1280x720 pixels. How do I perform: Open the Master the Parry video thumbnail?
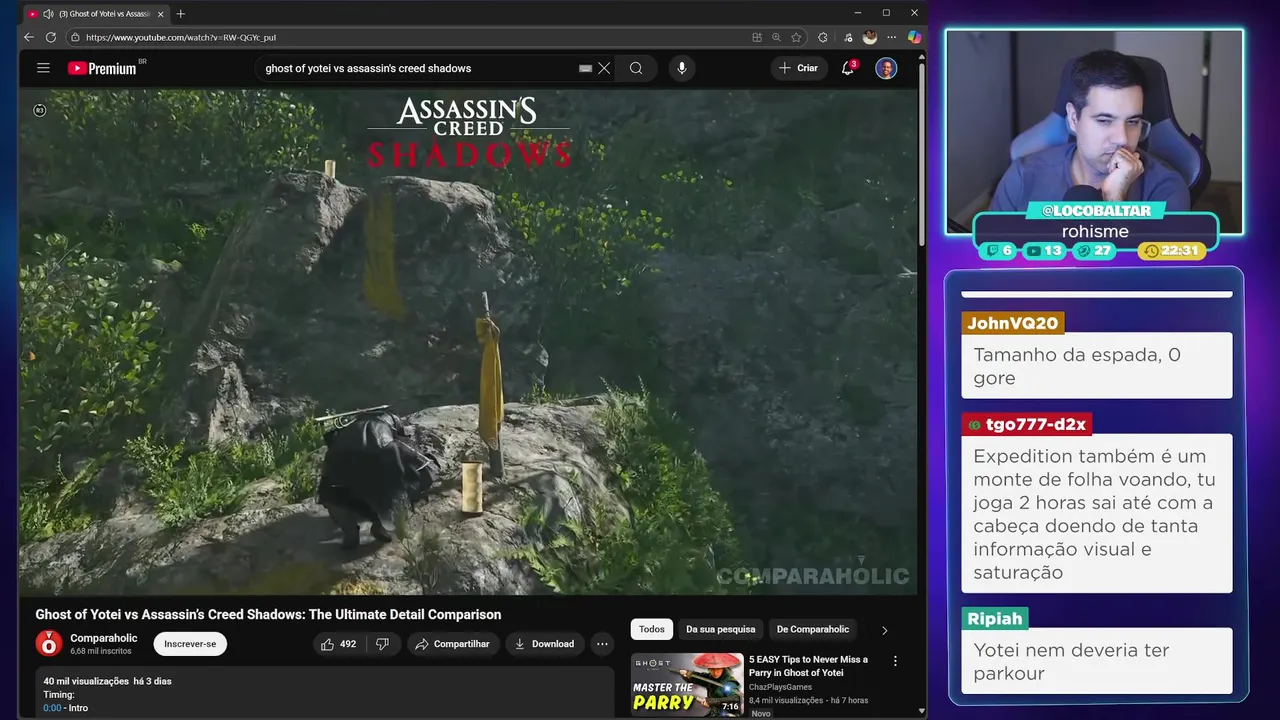click(687, 685)
